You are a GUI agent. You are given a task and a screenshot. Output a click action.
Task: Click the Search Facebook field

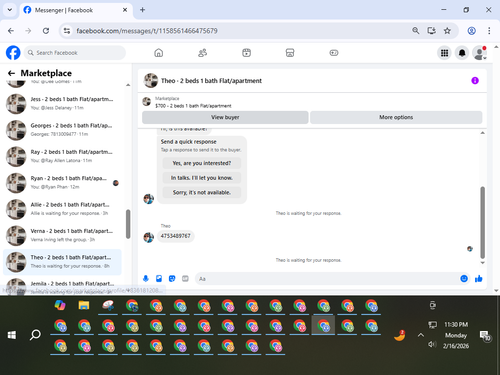pos(75,53)
